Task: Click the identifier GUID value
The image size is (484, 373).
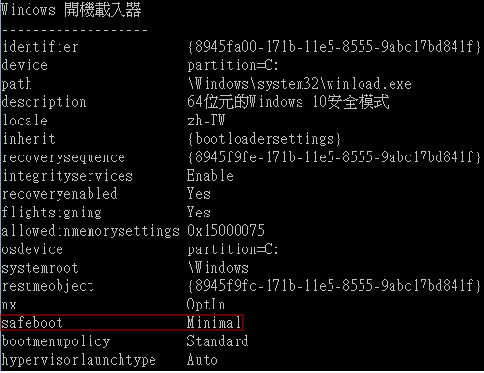Action: [x=334, y=47]
